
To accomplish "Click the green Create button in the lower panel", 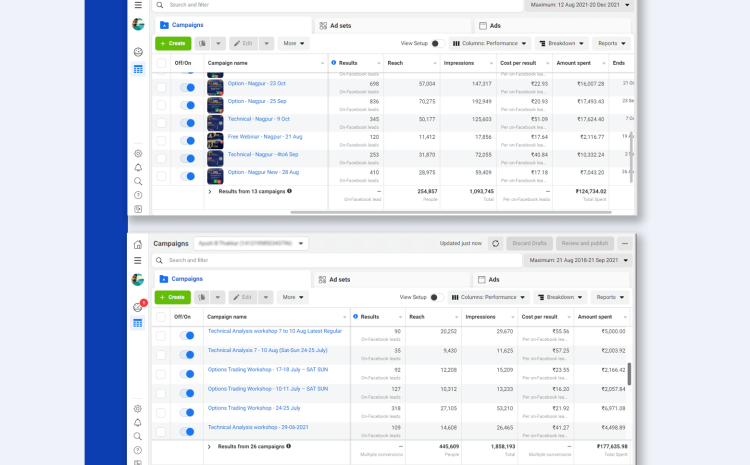I will pyautogui.click(x=172, y=297).
